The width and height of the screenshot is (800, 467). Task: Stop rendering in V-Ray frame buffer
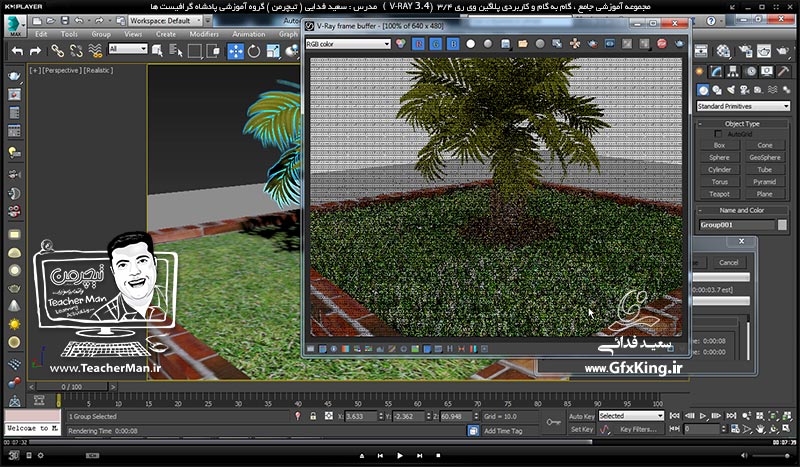(662, 44)
